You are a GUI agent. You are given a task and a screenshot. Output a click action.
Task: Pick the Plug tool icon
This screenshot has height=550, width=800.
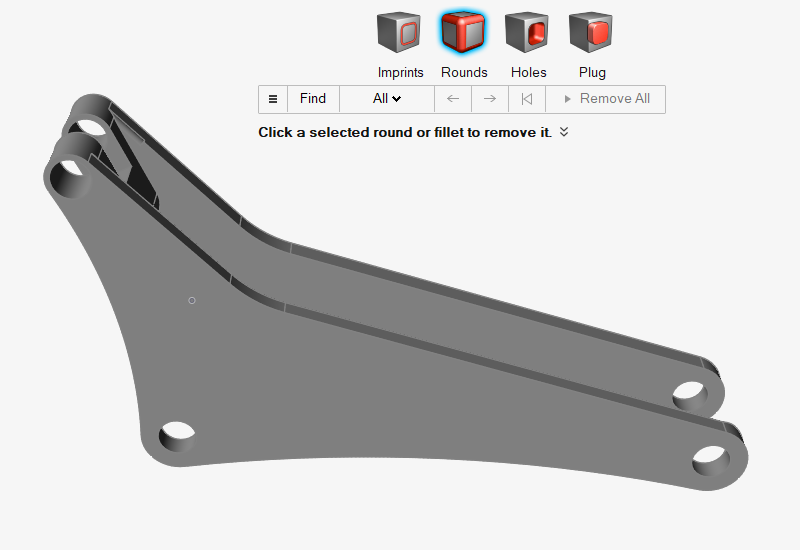tap(591, 33)
